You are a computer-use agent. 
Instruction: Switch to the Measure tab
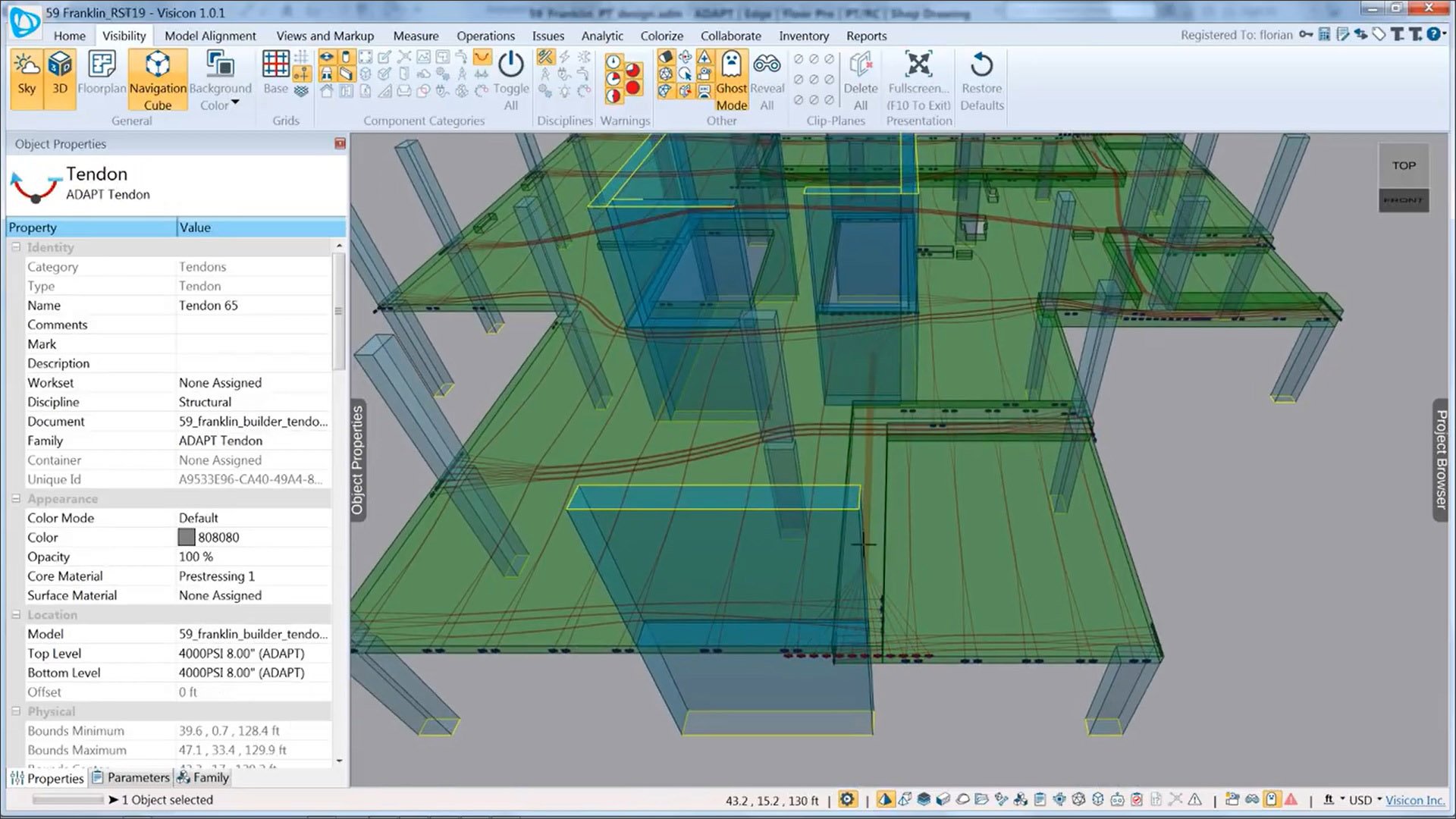(416, 36)
